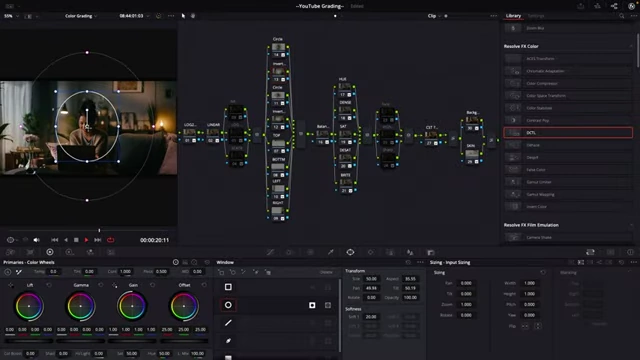Select the arrow pointer tool in node editor
Image resolution: width=640 pixels, height=360 pixels.
[183, 16]
